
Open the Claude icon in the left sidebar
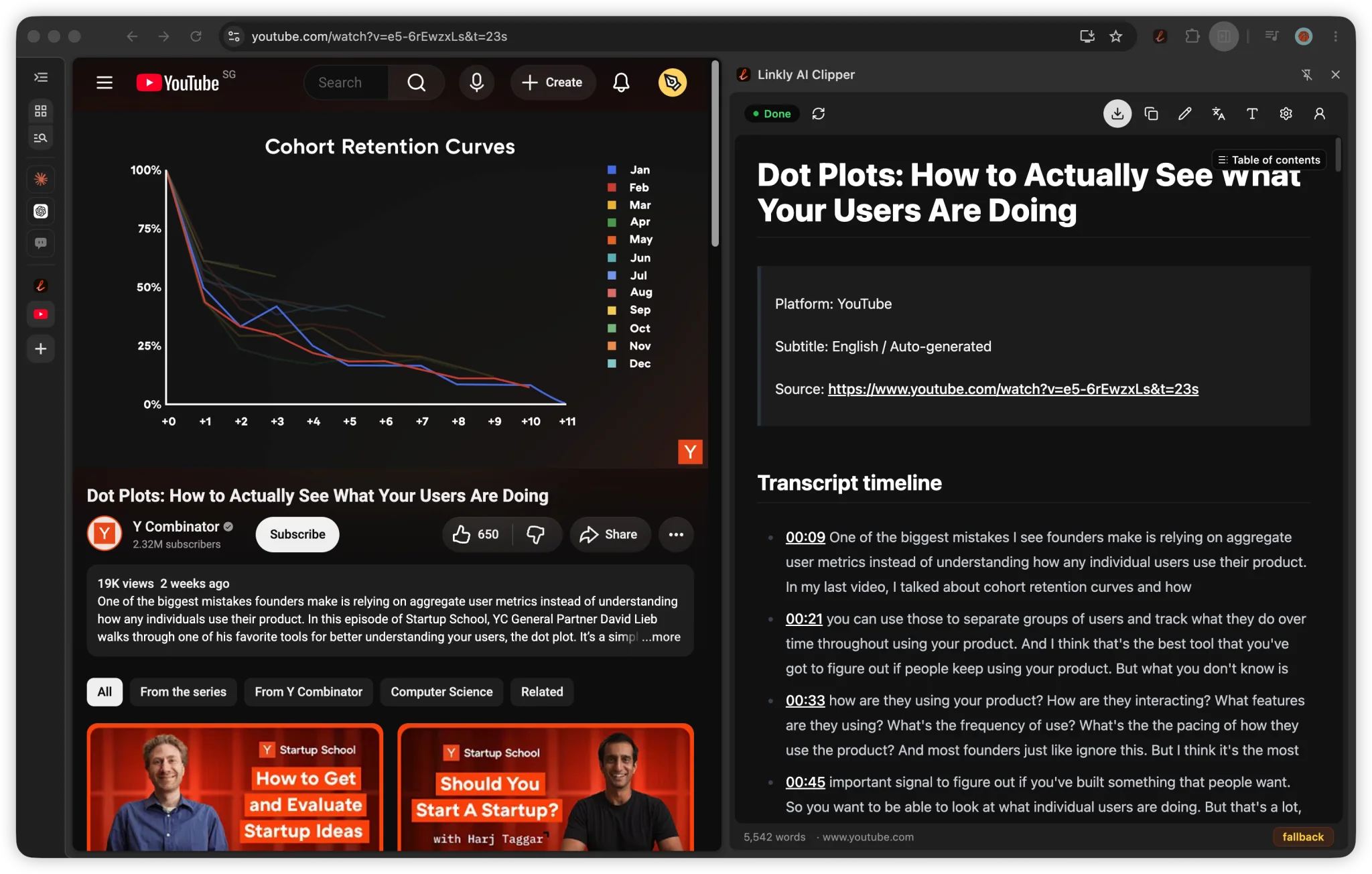pyautogui.click(x=41, y=179)
